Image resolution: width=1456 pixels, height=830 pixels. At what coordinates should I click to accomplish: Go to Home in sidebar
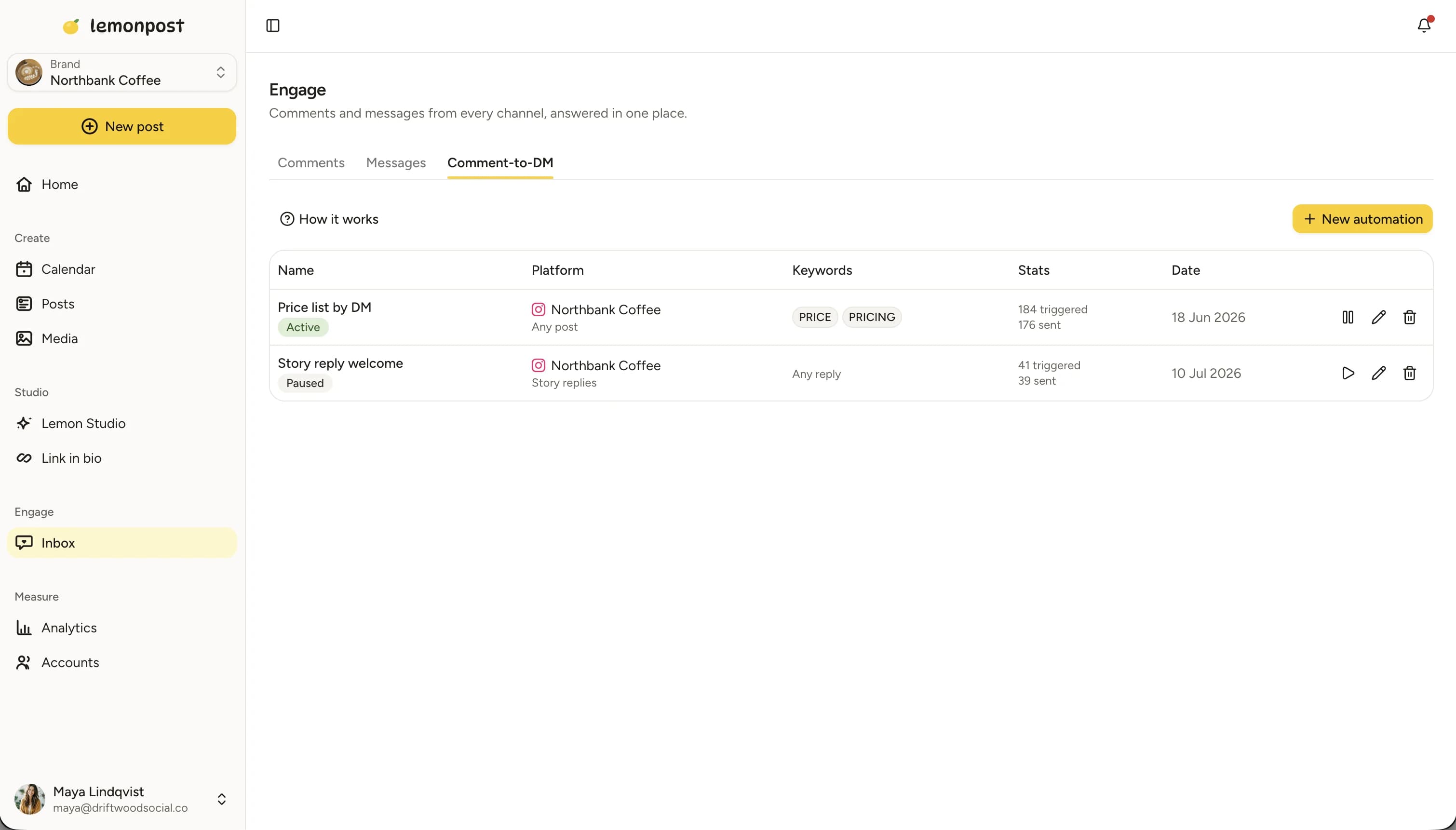pos(122,184)
